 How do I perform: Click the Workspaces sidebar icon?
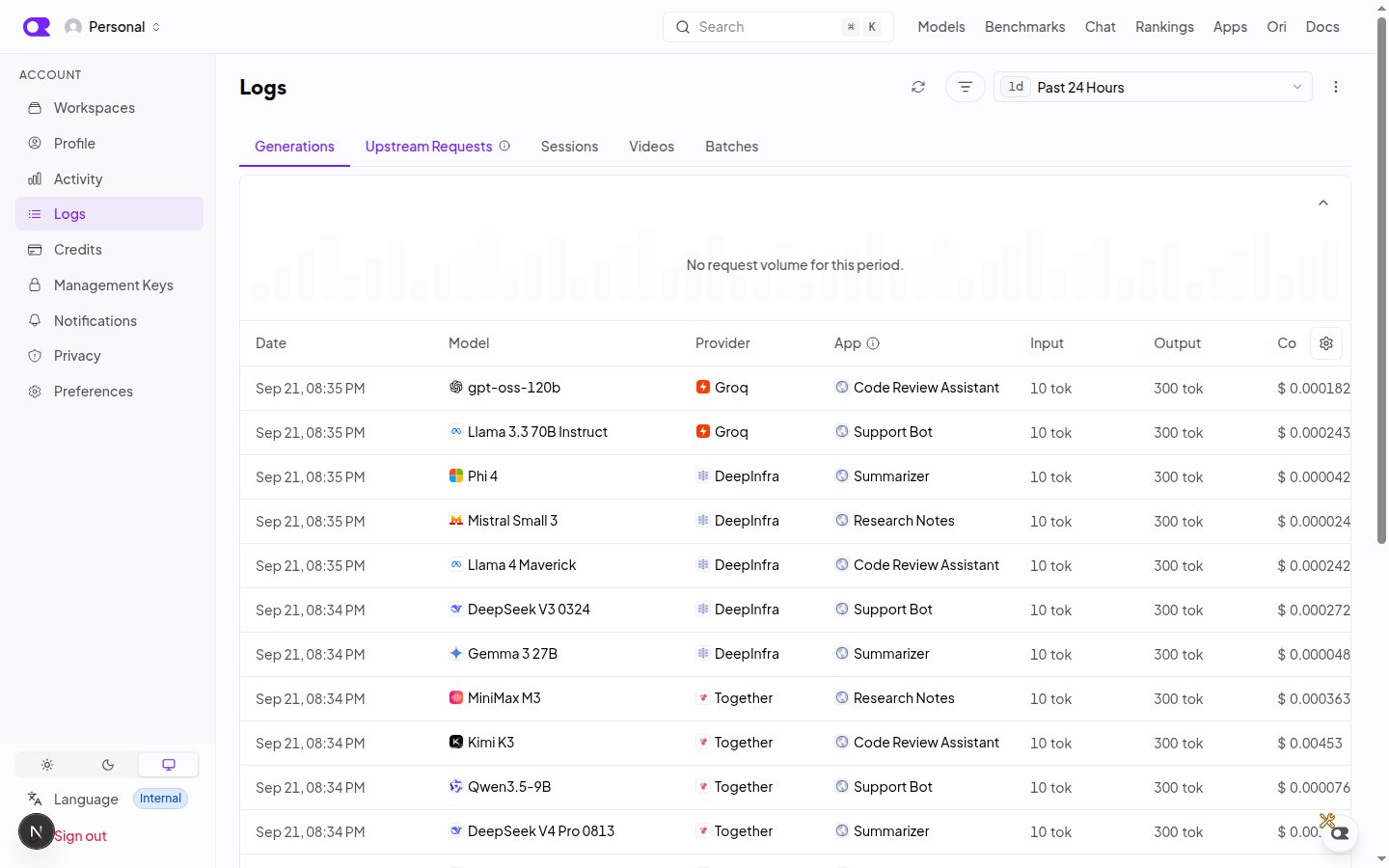35,108
